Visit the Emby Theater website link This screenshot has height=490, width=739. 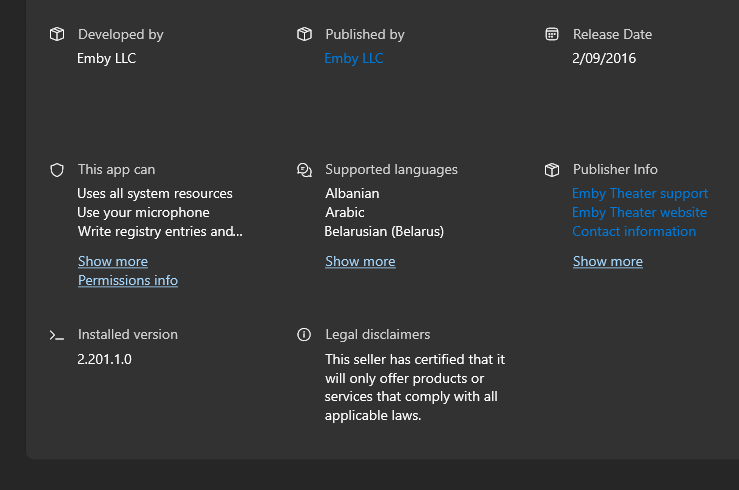point(639,212)
